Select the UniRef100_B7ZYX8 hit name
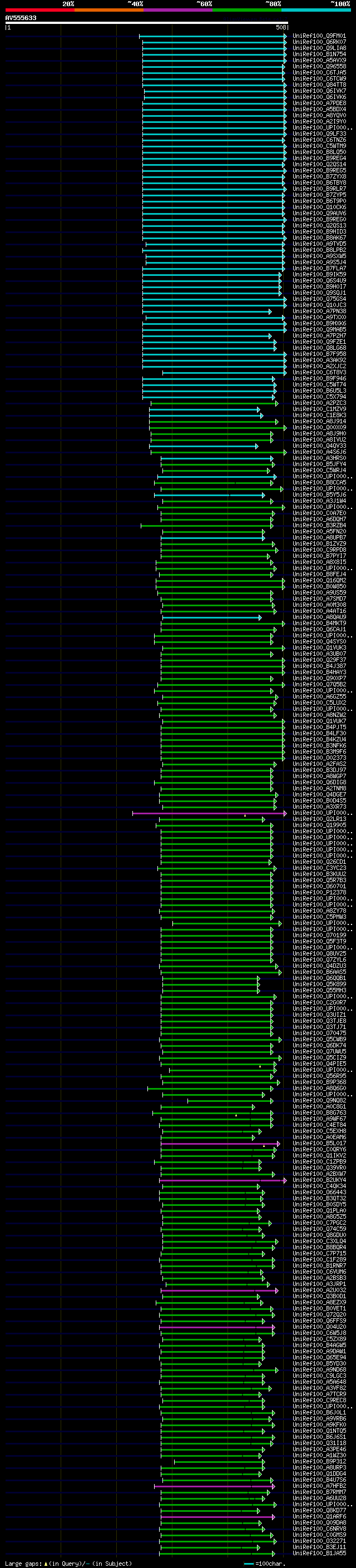The image size is (356, 1568). 319,176
